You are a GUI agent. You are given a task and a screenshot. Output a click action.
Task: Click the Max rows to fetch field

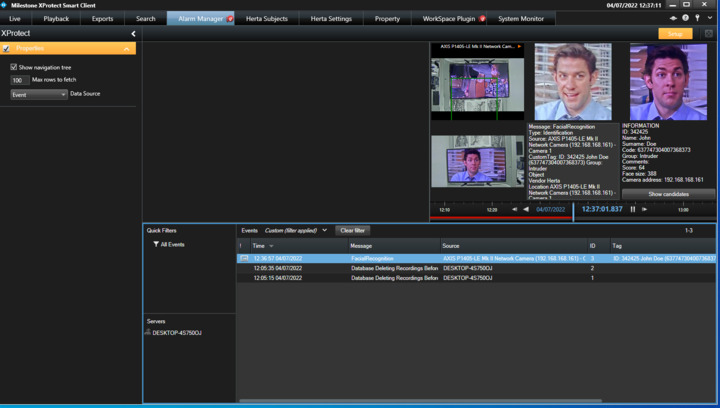click(19, 80)
